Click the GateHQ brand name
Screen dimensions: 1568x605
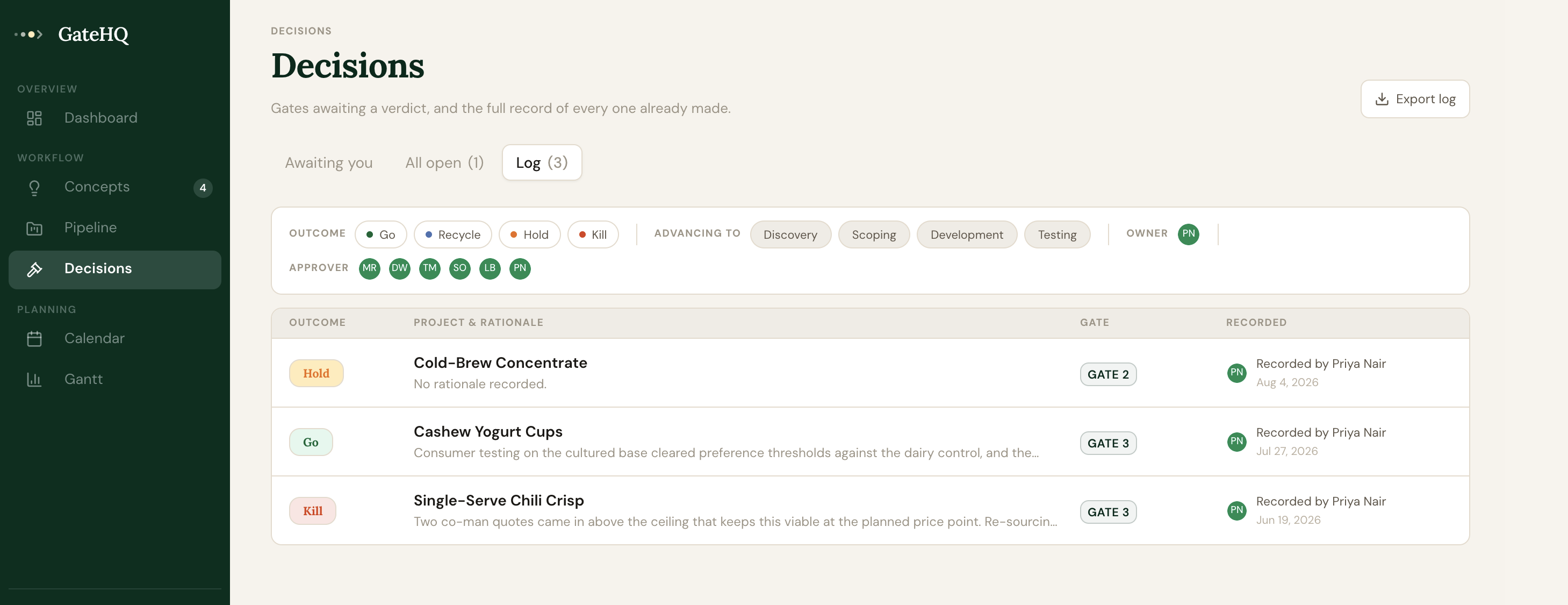[93, 35]
